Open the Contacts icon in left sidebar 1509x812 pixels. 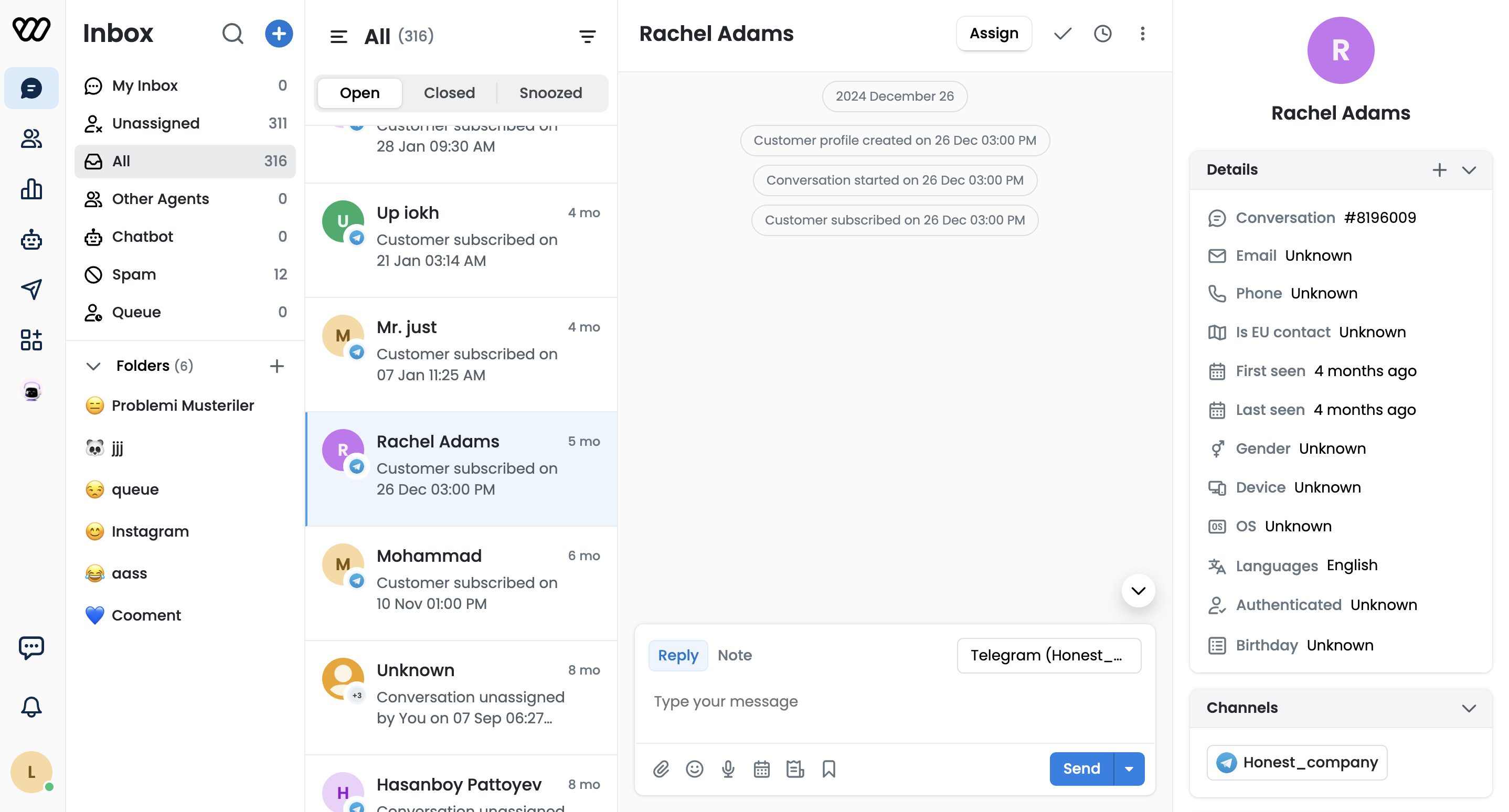31,139
